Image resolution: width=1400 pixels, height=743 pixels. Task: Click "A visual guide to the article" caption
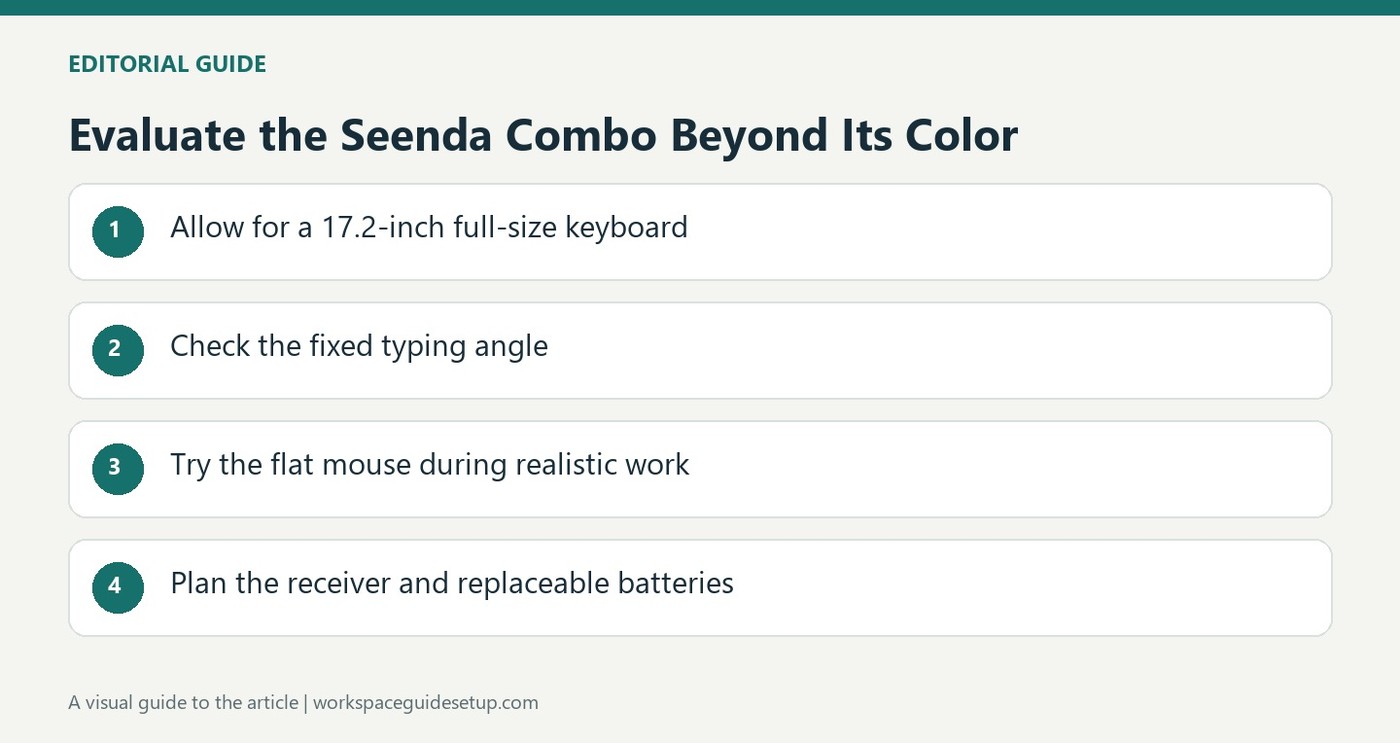183,702
